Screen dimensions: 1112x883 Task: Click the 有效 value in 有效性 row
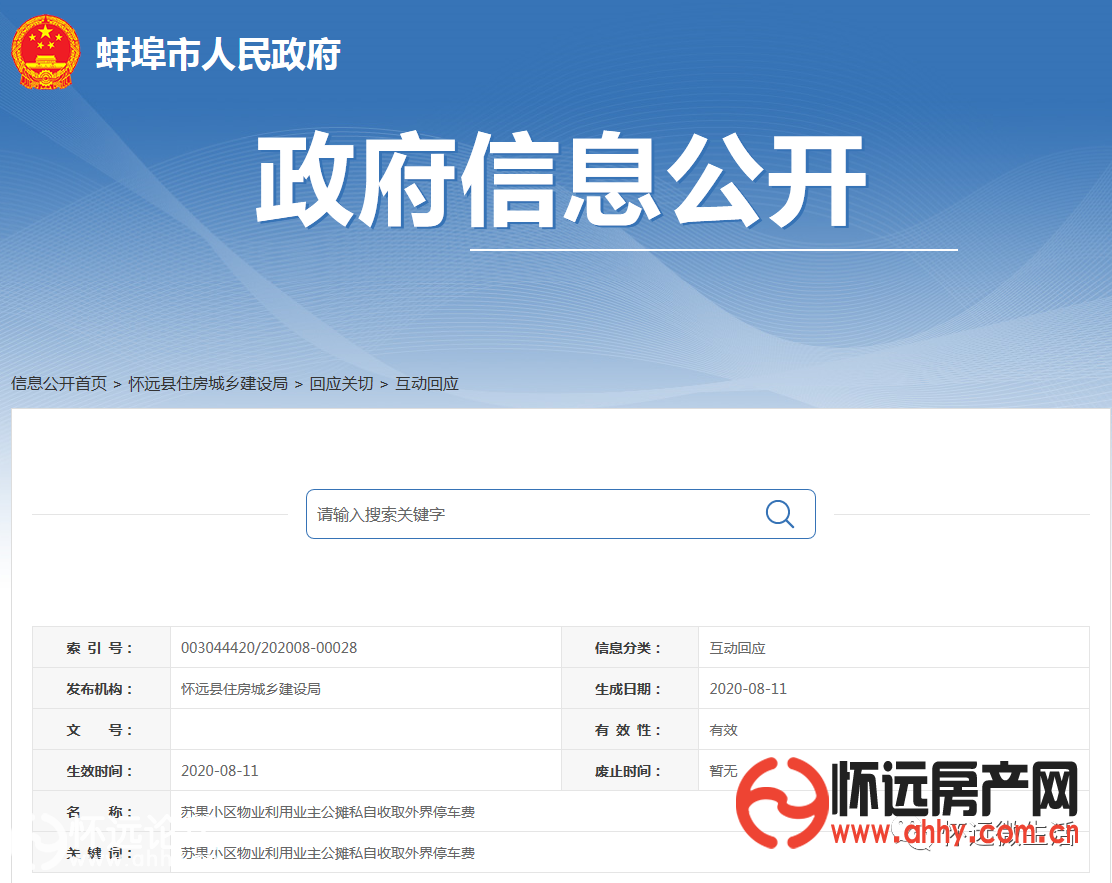coord(723,730)
